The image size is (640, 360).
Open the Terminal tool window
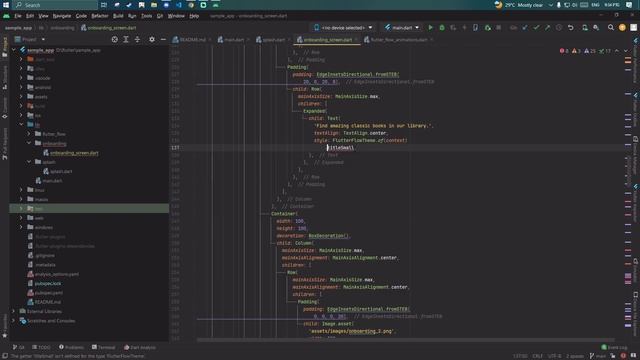pos(104,347)
